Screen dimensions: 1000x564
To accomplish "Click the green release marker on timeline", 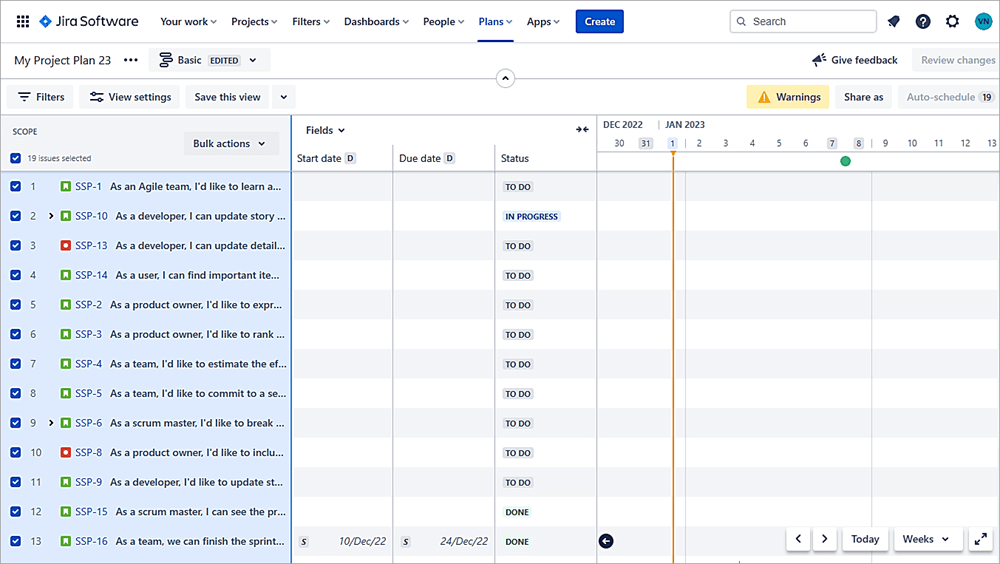I will point(846,161).
